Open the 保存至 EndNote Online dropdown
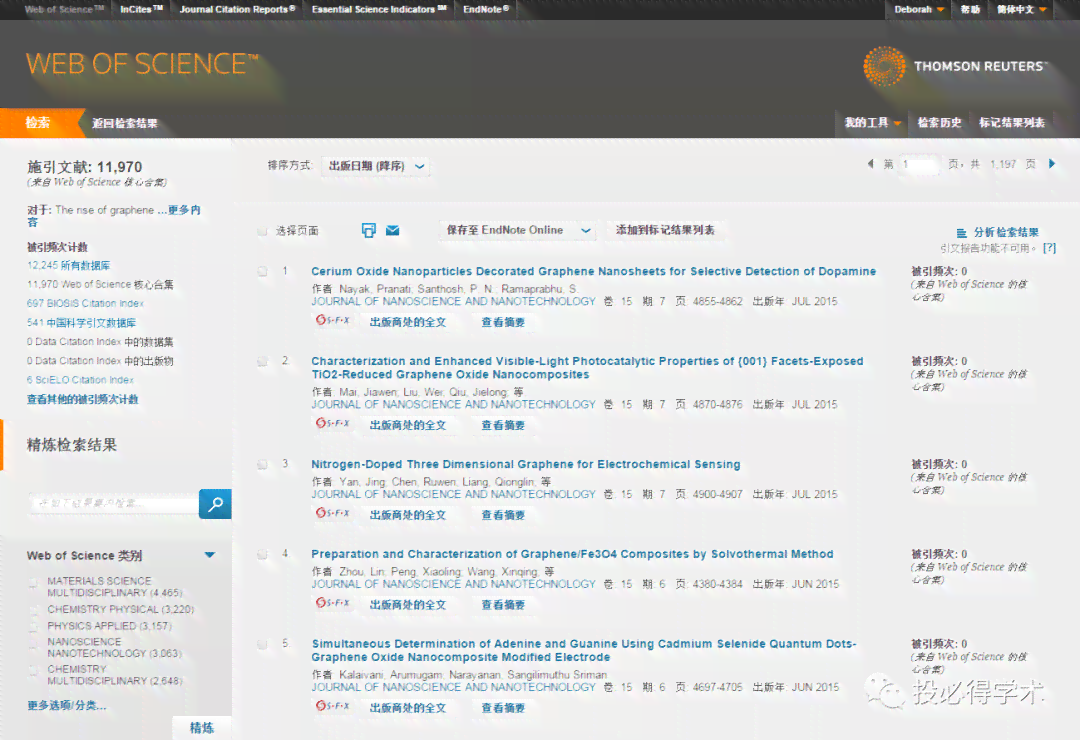1080x740 pixels. point(518,230)
